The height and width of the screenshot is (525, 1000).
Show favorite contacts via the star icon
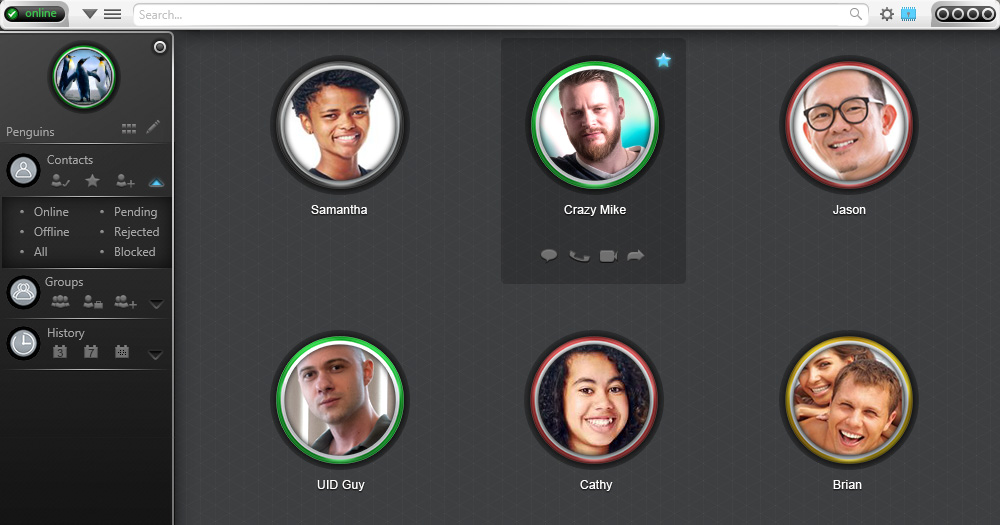pos(92,181)
